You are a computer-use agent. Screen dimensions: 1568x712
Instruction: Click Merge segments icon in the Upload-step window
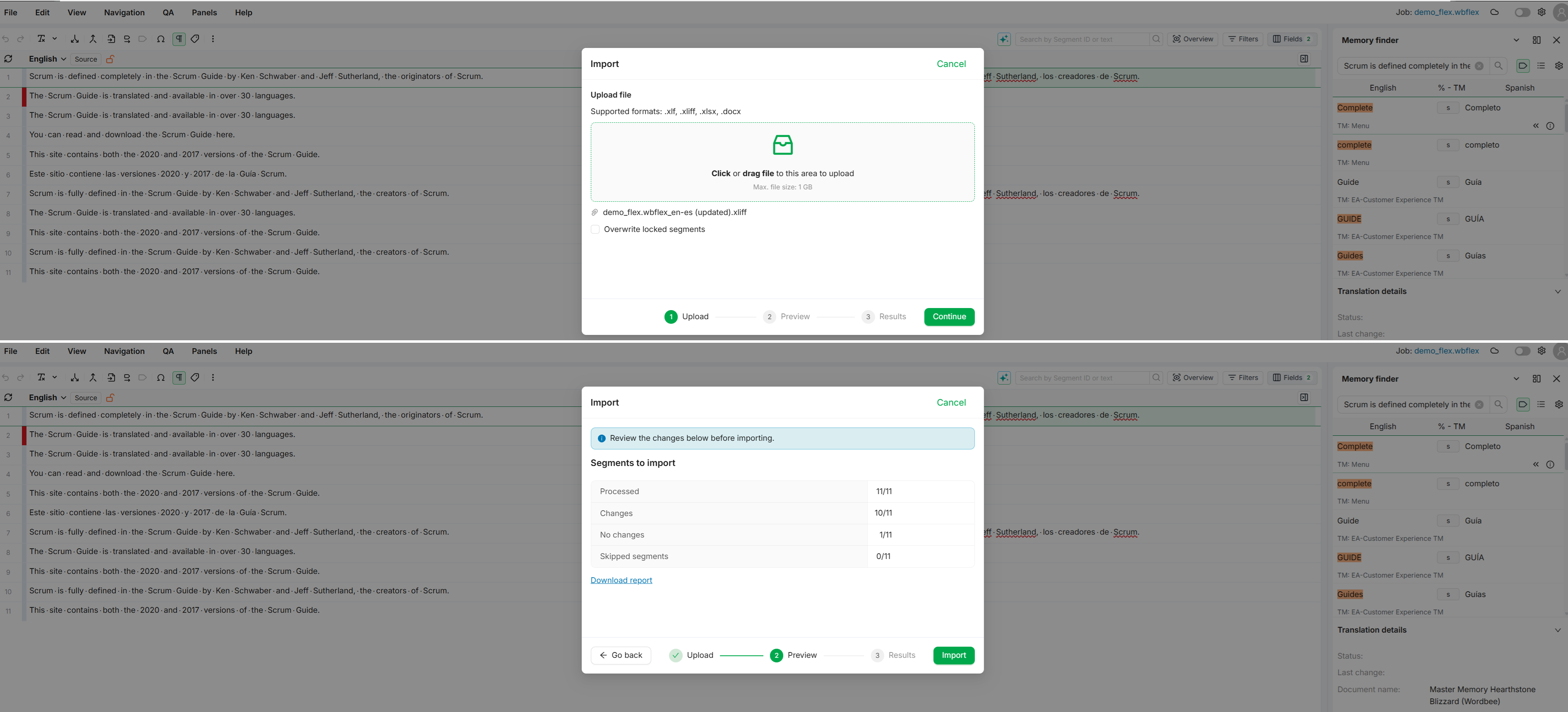point(93,39)
